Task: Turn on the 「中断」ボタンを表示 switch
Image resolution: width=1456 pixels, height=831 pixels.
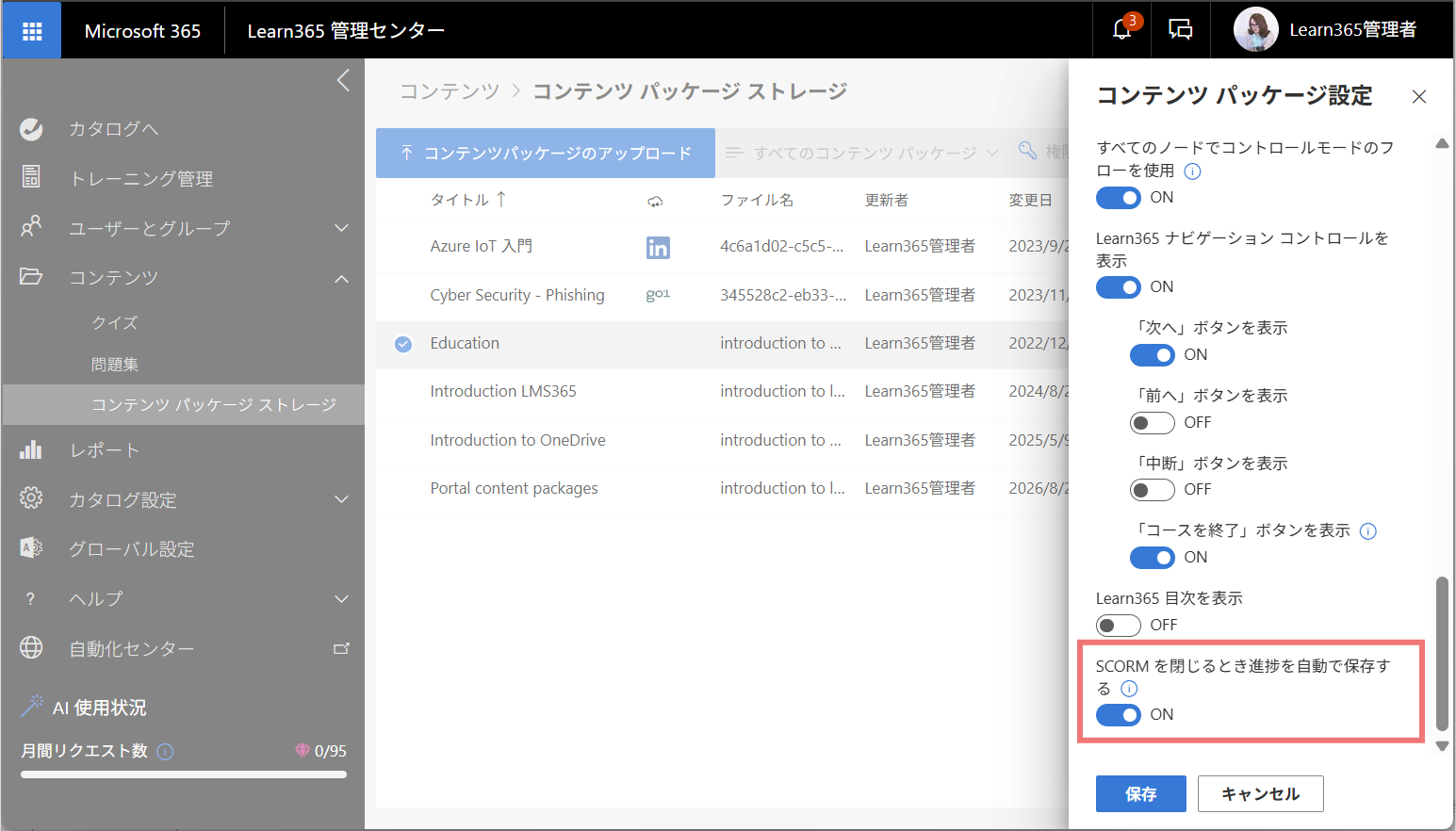Action: (x=1153, y=490)
